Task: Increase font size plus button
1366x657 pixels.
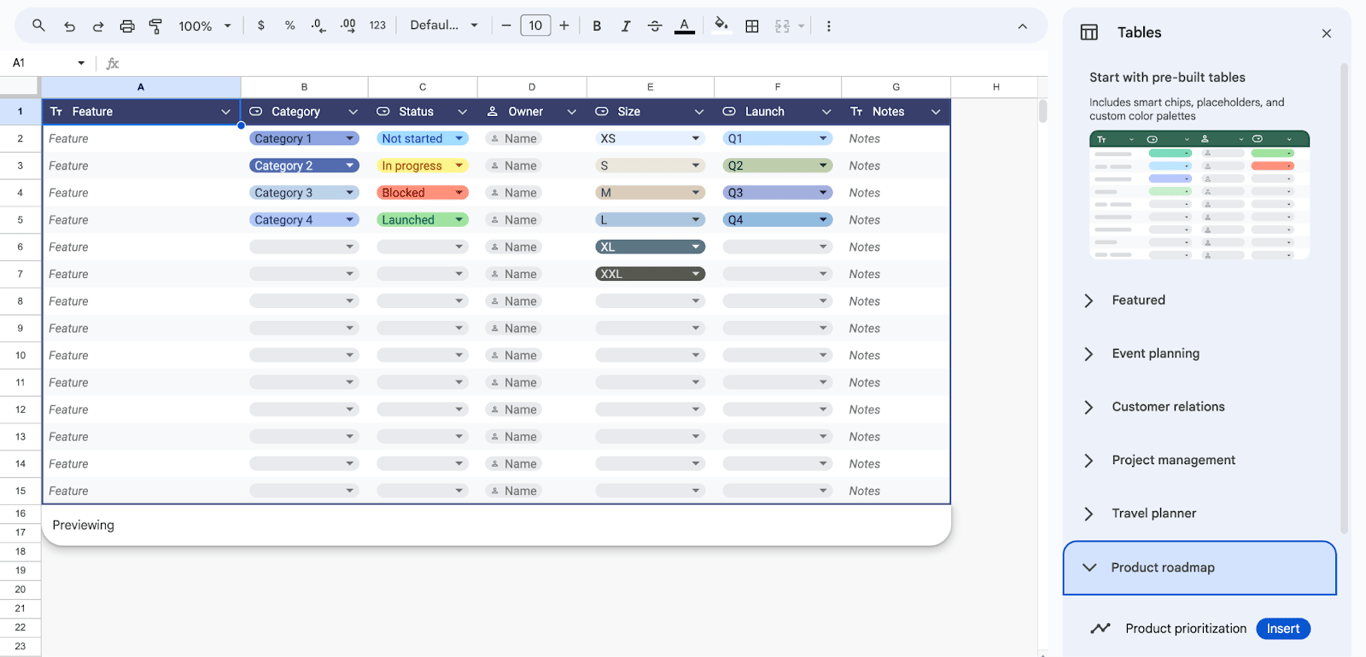Action: (x=564, y=26)
